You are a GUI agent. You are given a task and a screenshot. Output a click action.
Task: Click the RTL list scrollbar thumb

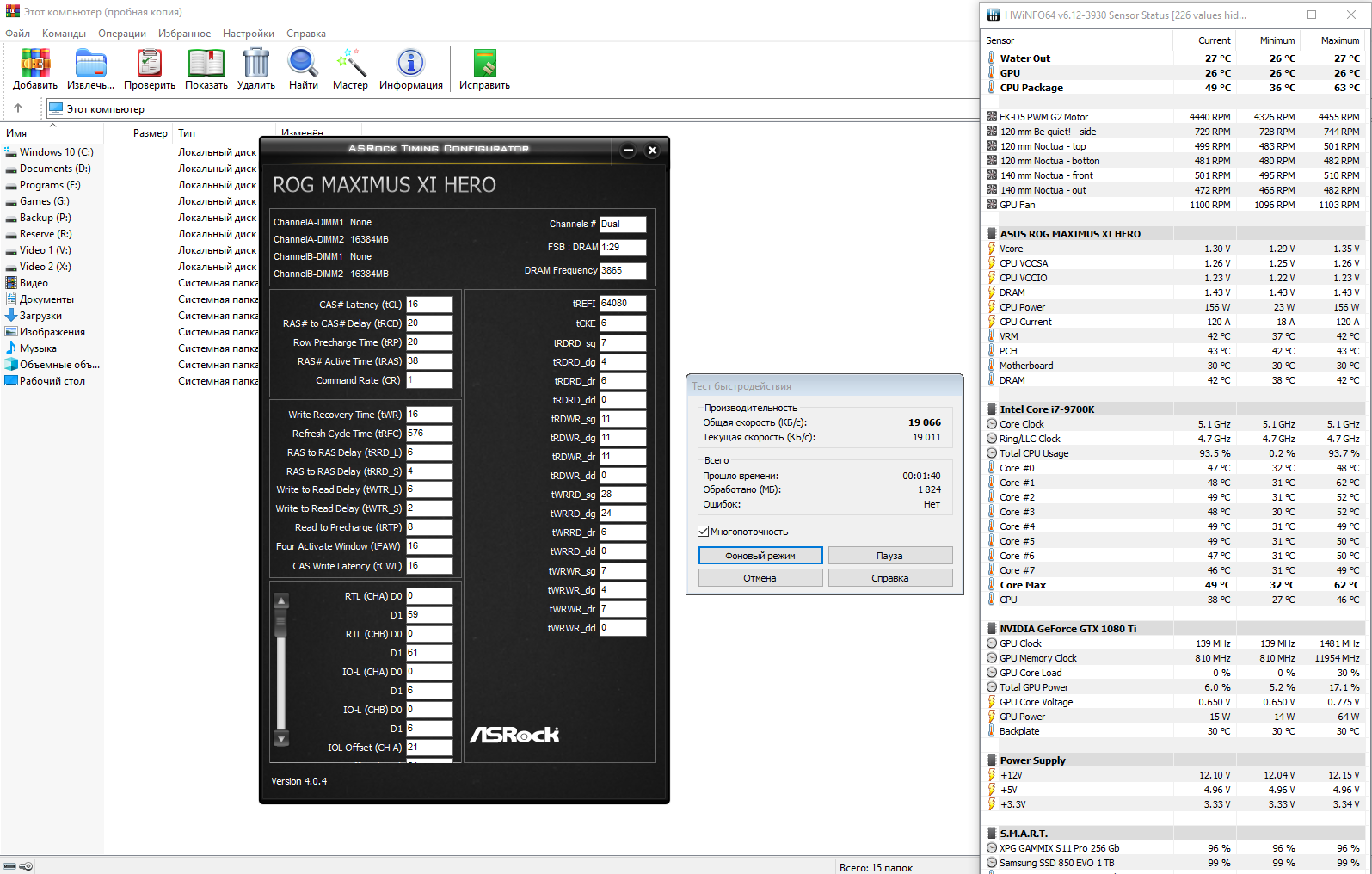pos(281,621)
